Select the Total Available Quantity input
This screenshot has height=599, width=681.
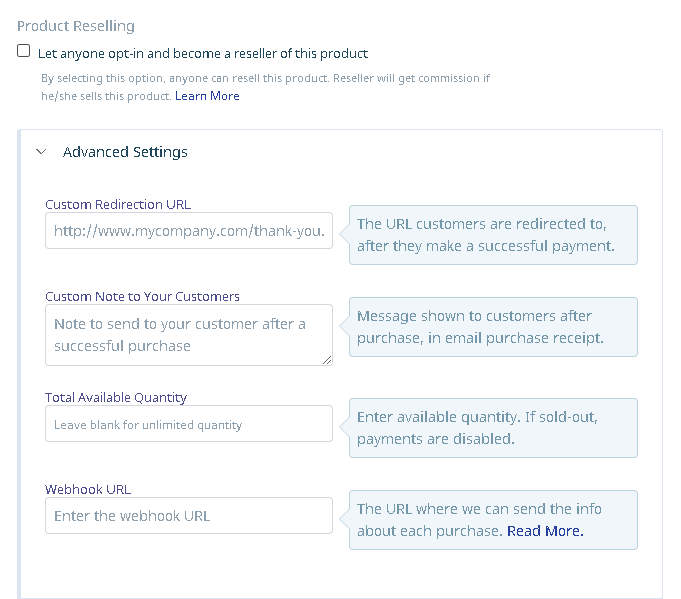(189, 424)
